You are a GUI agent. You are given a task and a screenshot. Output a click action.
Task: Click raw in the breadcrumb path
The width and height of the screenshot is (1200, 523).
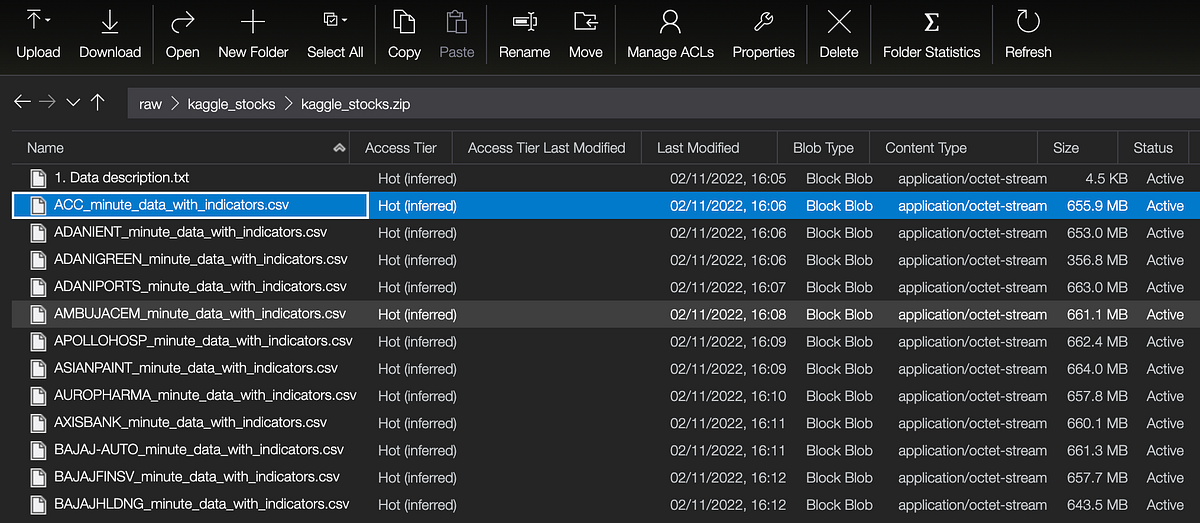pyautogui.click(x=151, y=104)
